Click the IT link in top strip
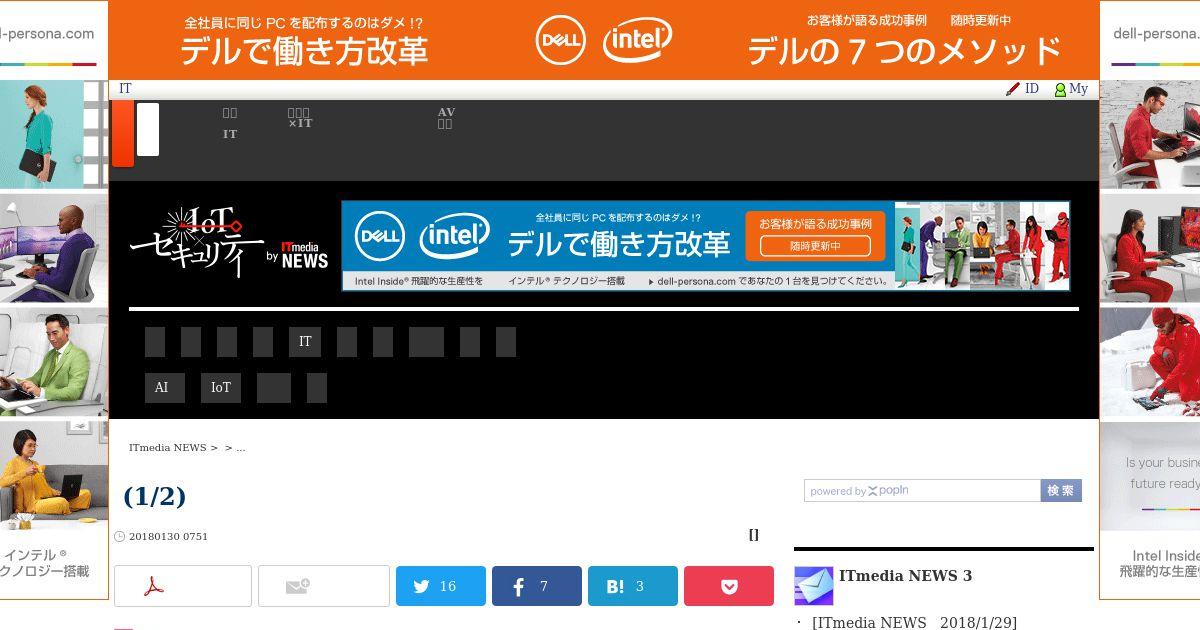The image size is (1200, 630). pos(125,89)
